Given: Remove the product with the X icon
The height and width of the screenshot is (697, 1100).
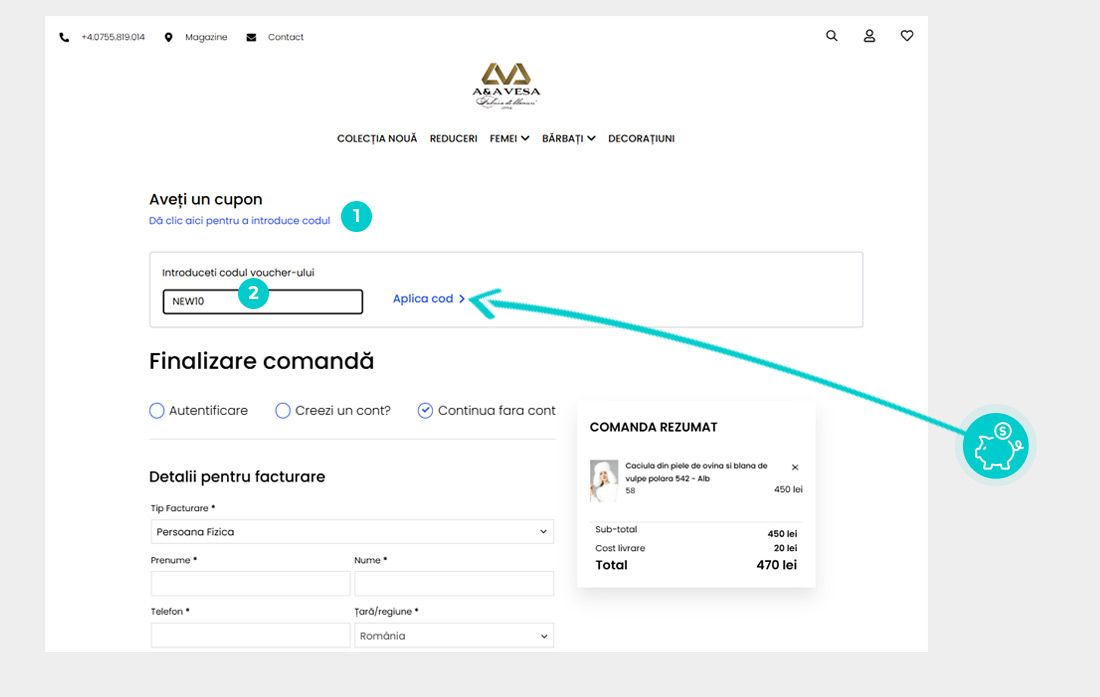Looking at the screenshot, I should coord(795,467).
